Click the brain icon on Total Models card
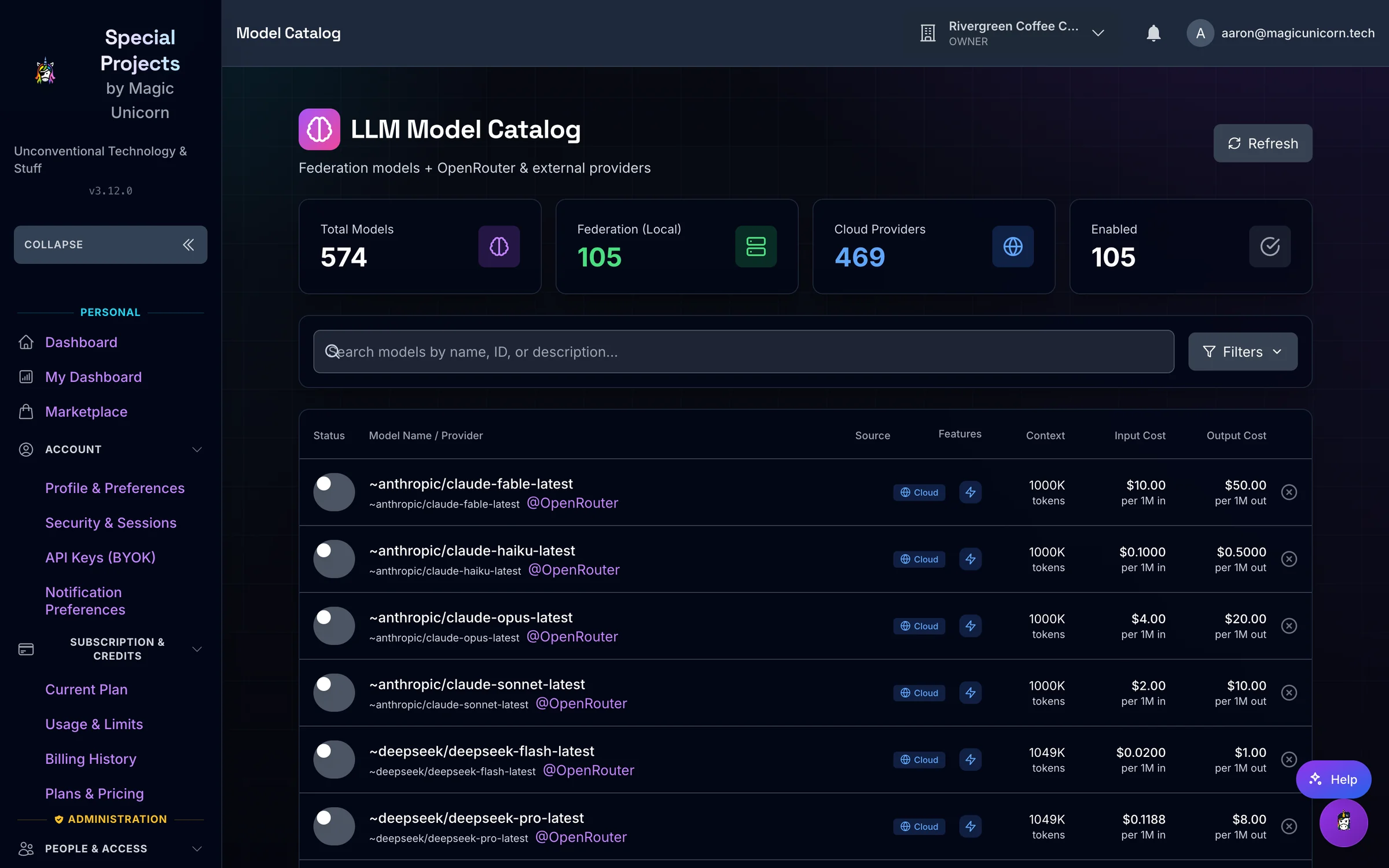 click(x=499, y=247)
